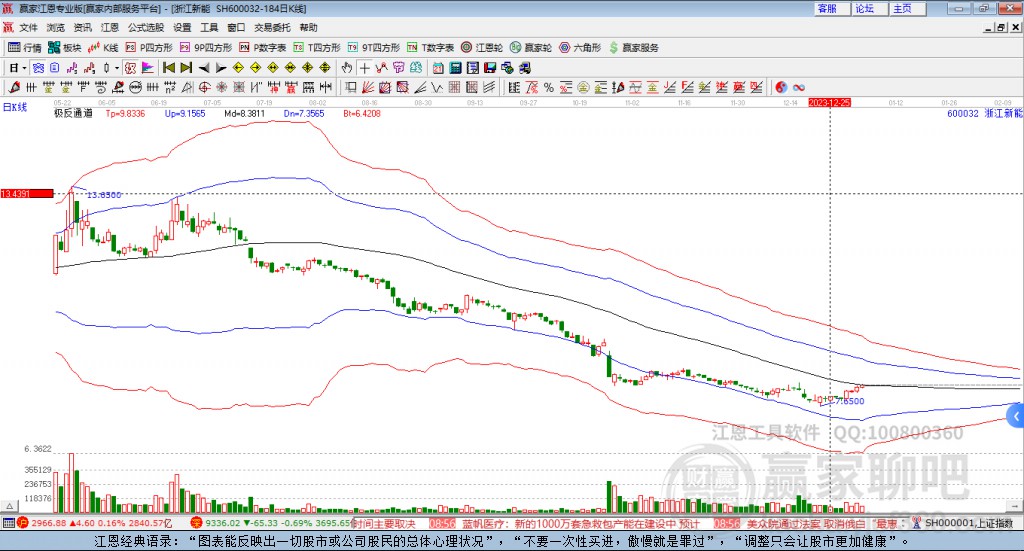Open the 板块 sector view
The width and height of the screenshot is (1024, 551).
64,48
